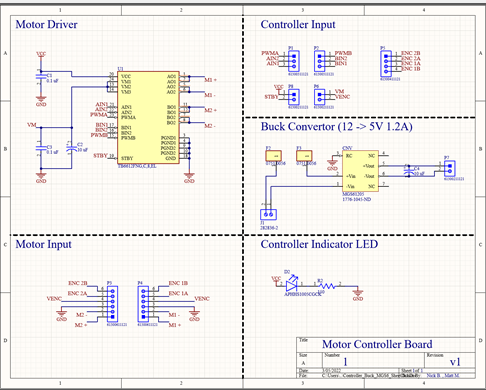Select the Controller Input section heading

point(298,24)
